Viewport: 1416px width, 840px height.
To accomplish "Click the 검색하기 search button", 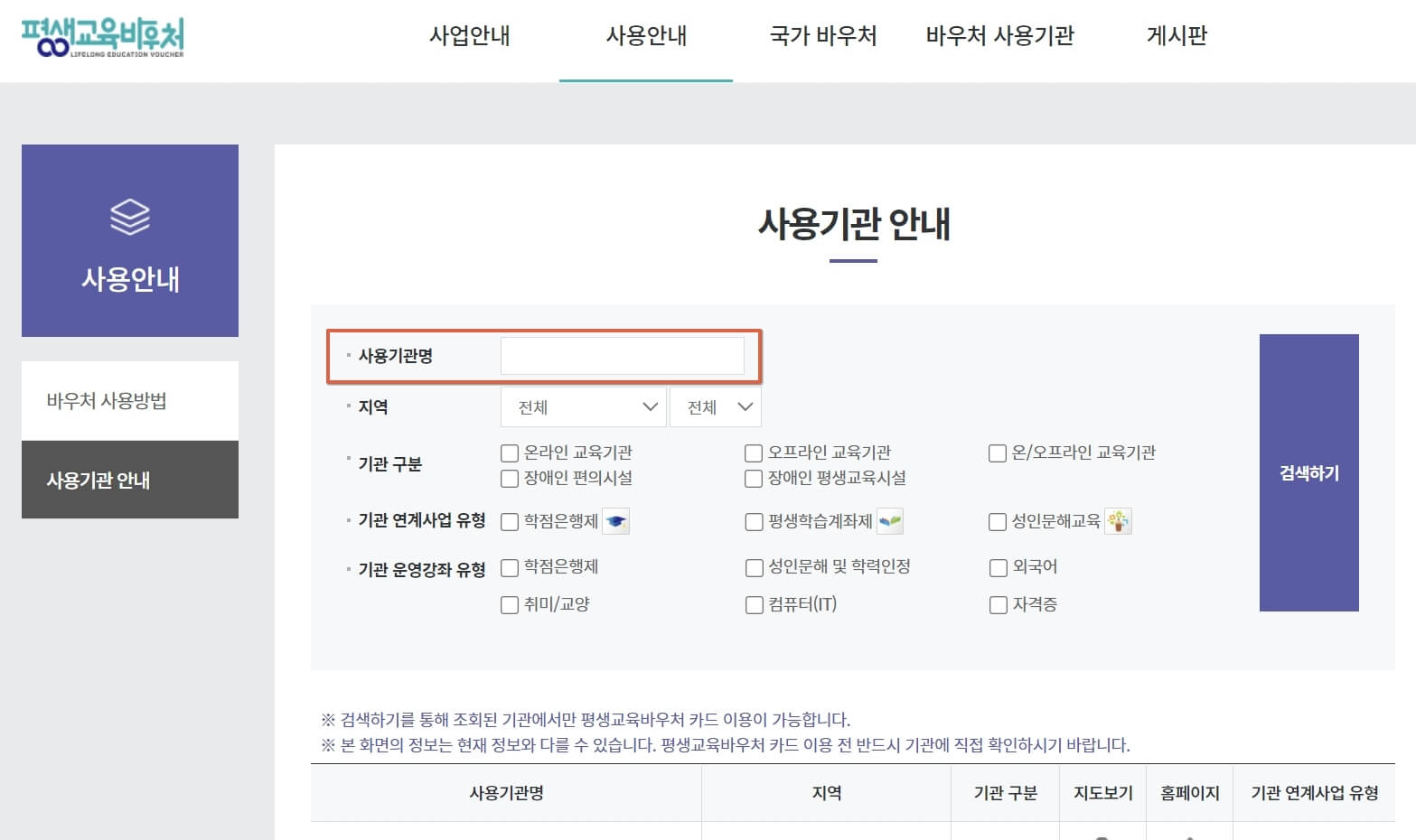I will tap(1308, 471).
